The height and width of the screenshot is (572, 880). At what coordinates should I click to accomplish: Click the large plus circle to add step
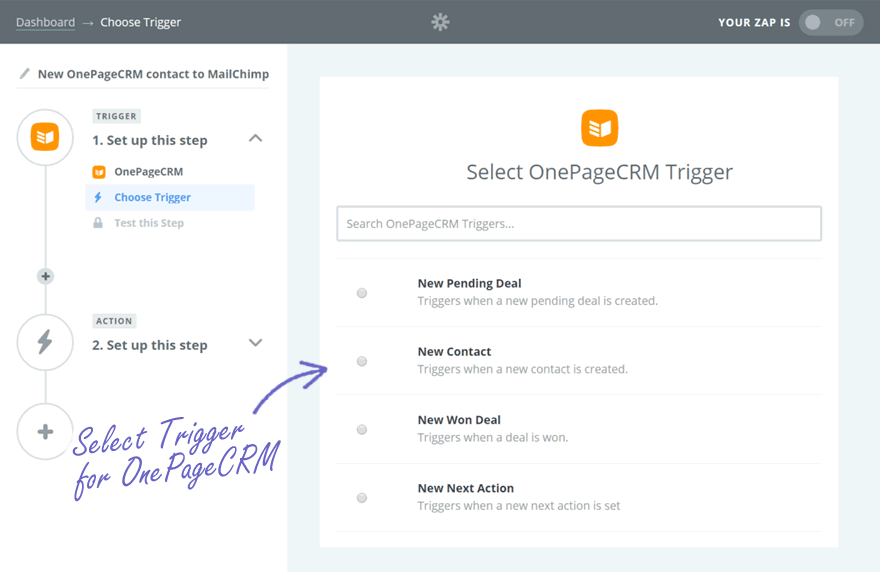point(45,432)
